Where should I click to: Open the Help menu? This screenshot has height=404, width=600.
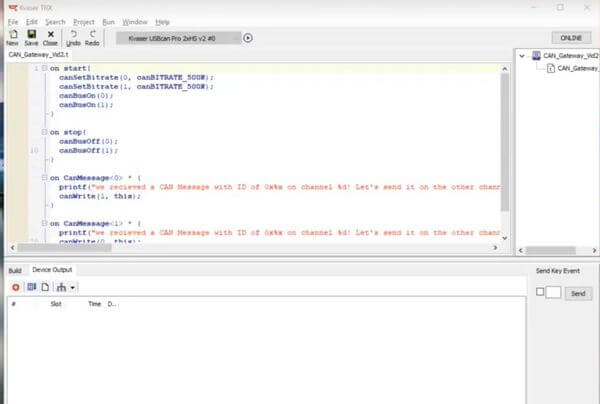pos(162,22)
